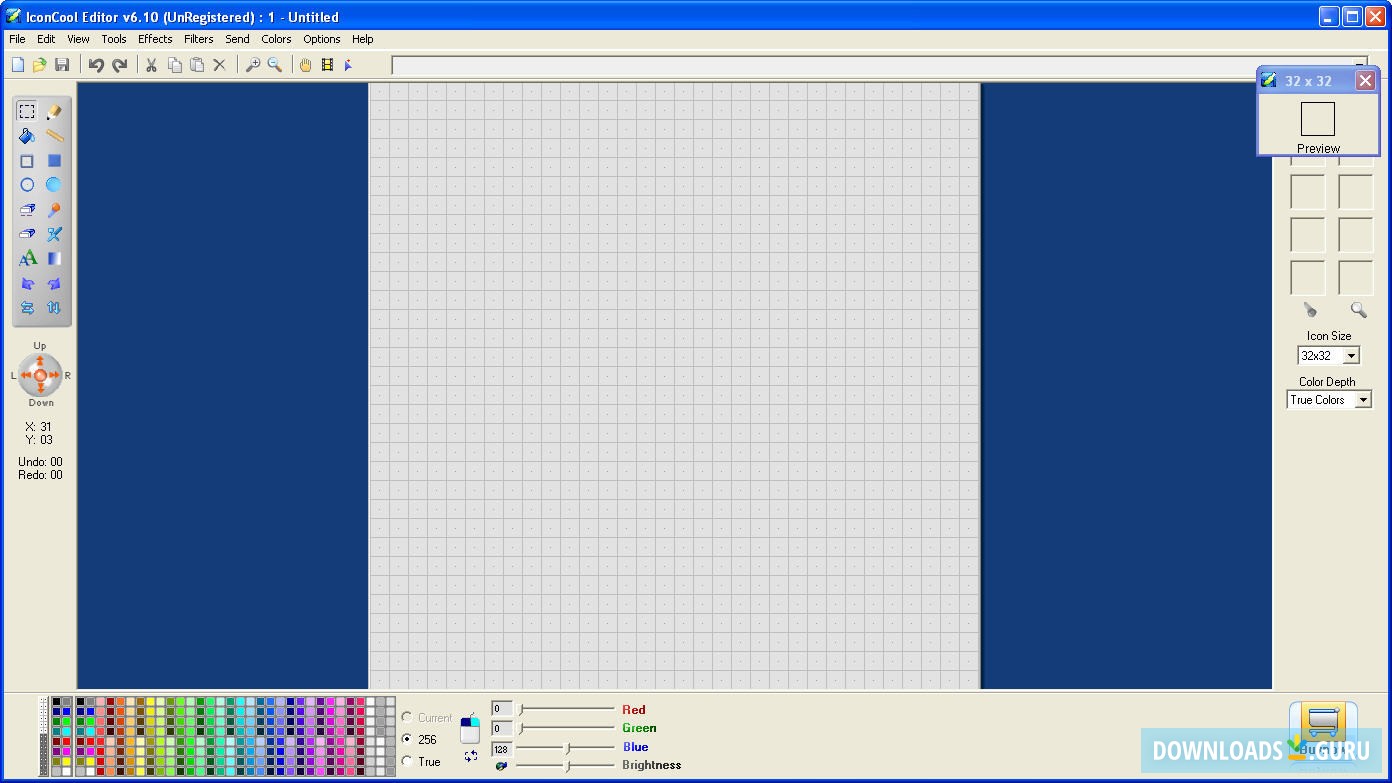Select the Color Picker dropper tool
Screen dimensions: 1392x783
click(54, 210)
